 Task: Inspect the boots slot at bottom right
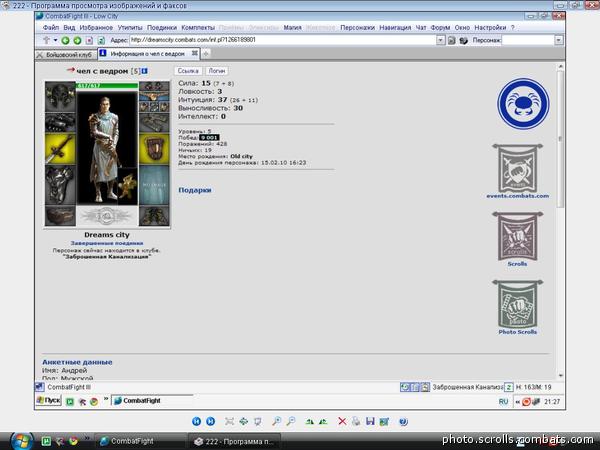point(154,216)
